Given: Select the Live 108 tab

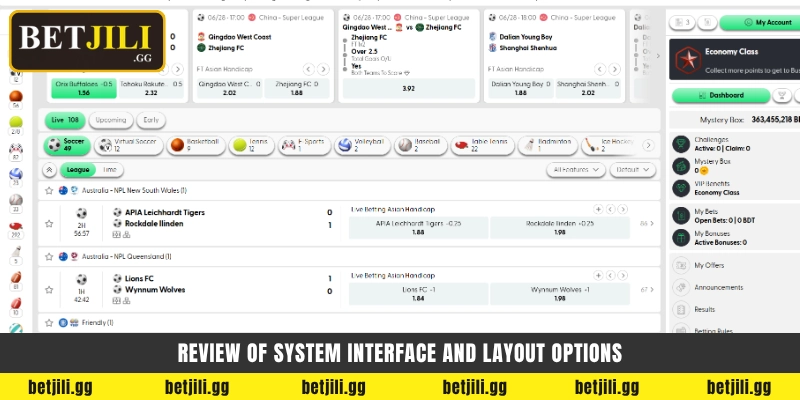Looking at the screenshot, I should tap(65, 120).
